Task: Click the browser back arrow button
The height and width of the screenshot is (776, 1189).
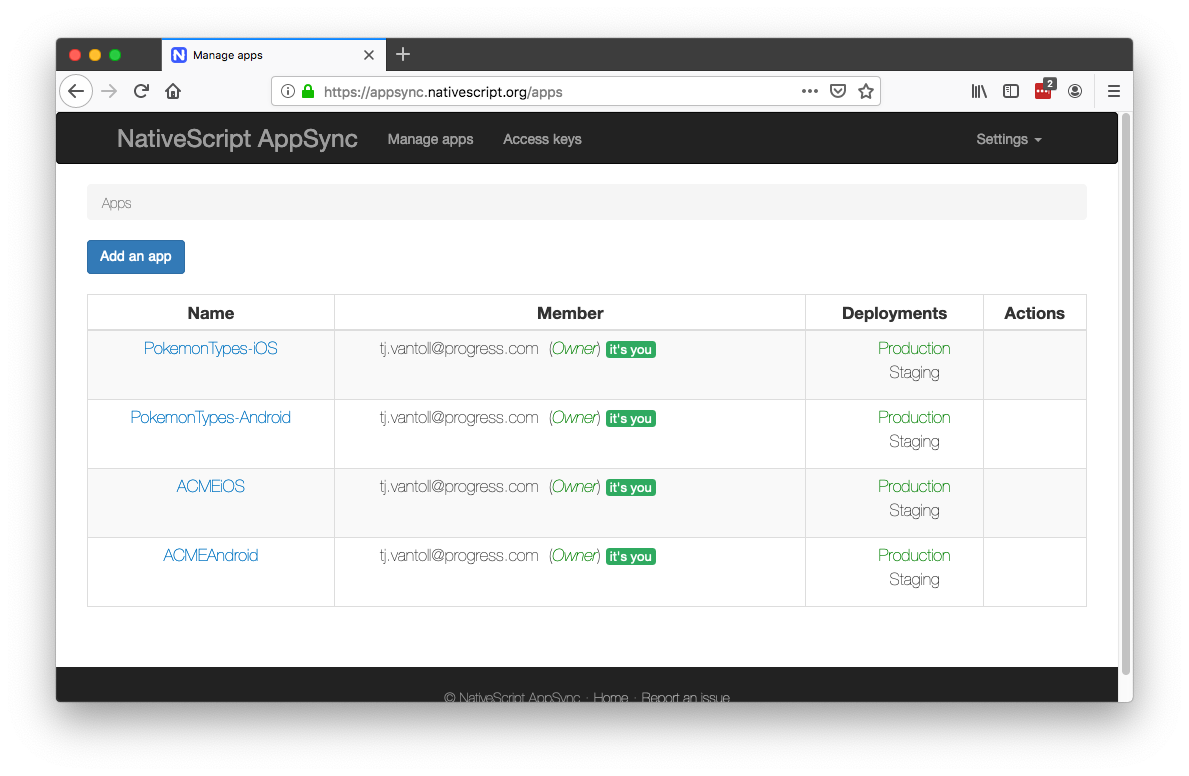Action: point(76,91)
